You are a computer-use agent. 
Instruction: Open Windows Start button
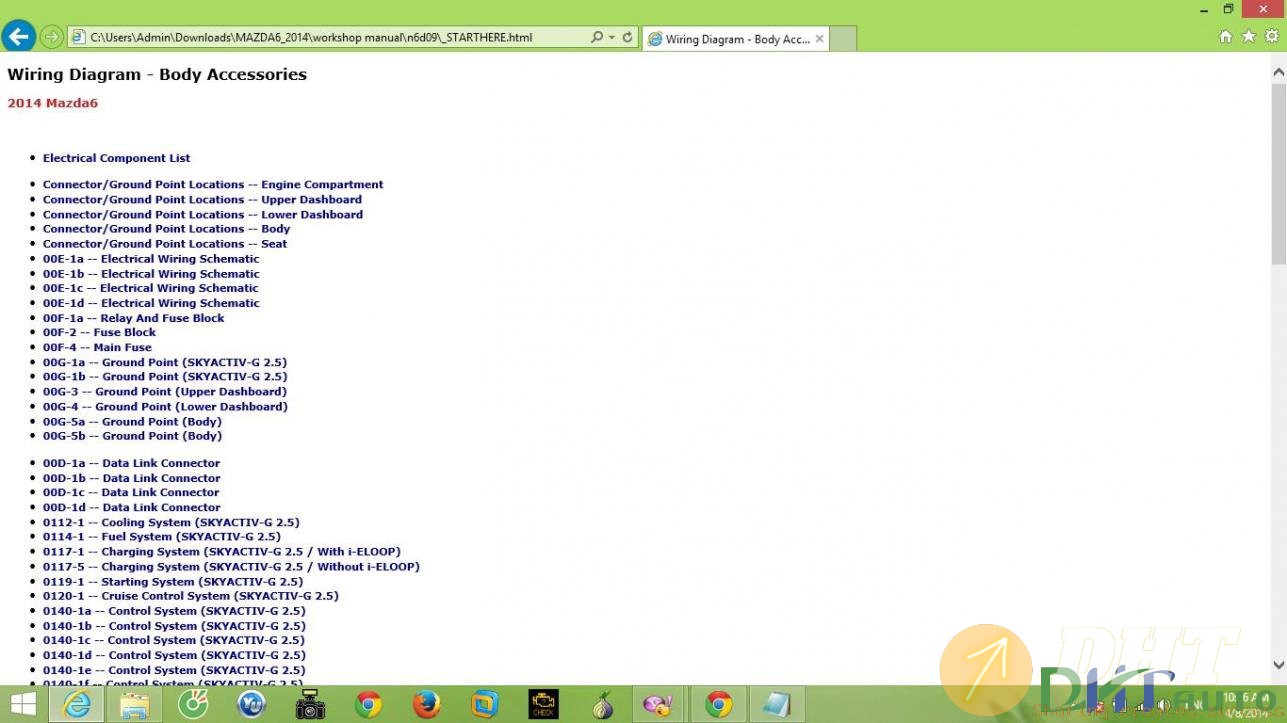[22, 704]
